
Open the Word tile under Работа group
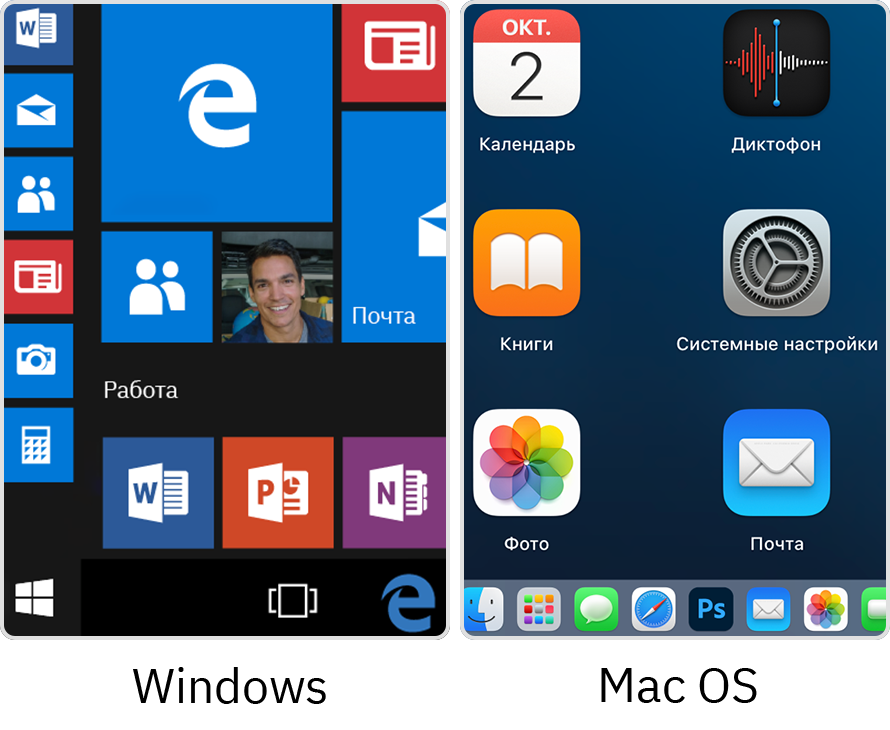click(x=158, y=492)
